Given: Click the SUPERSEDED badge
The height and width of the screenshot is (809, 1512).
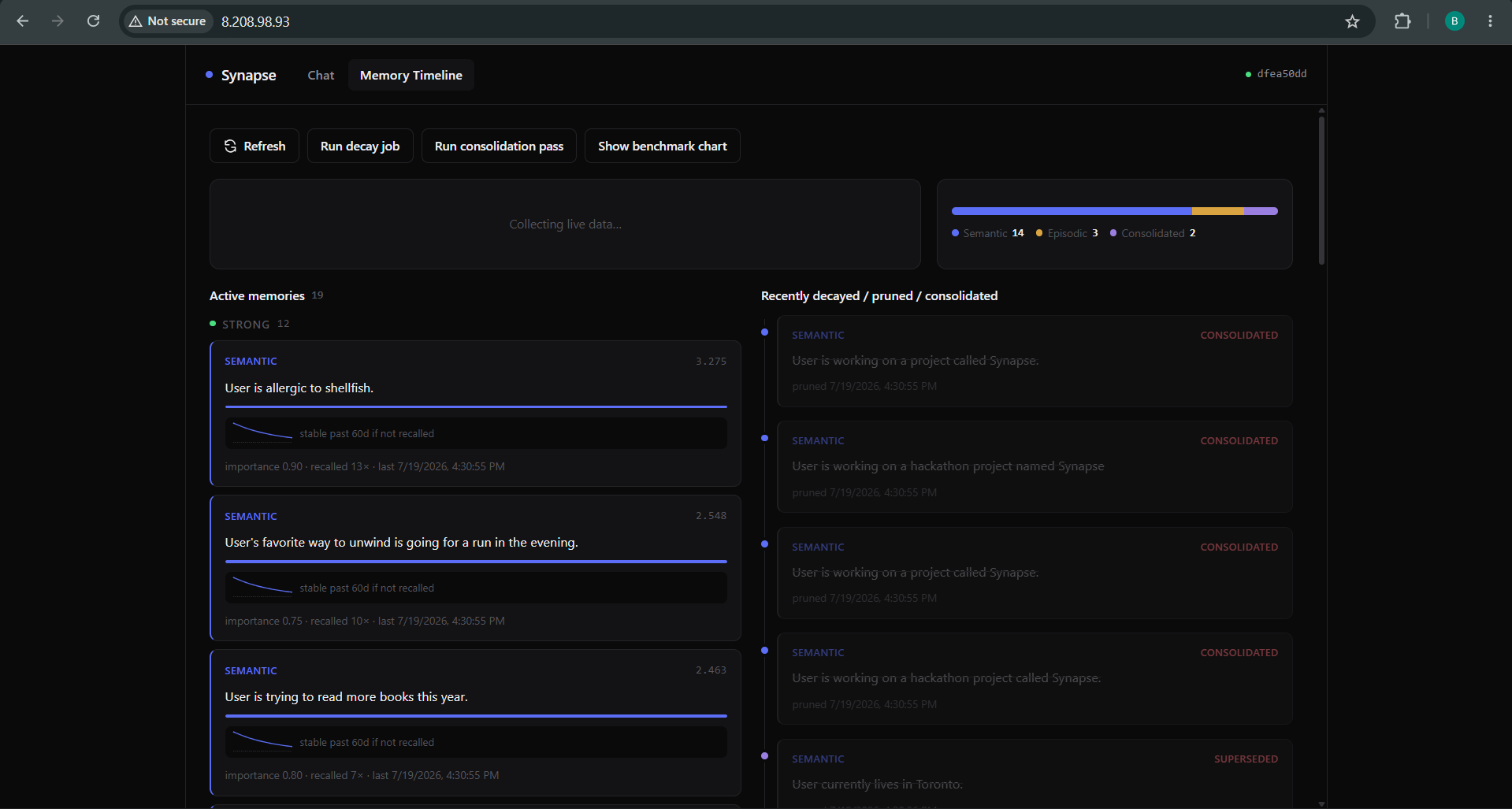Looking at the screenshot, I should 1246,759.
